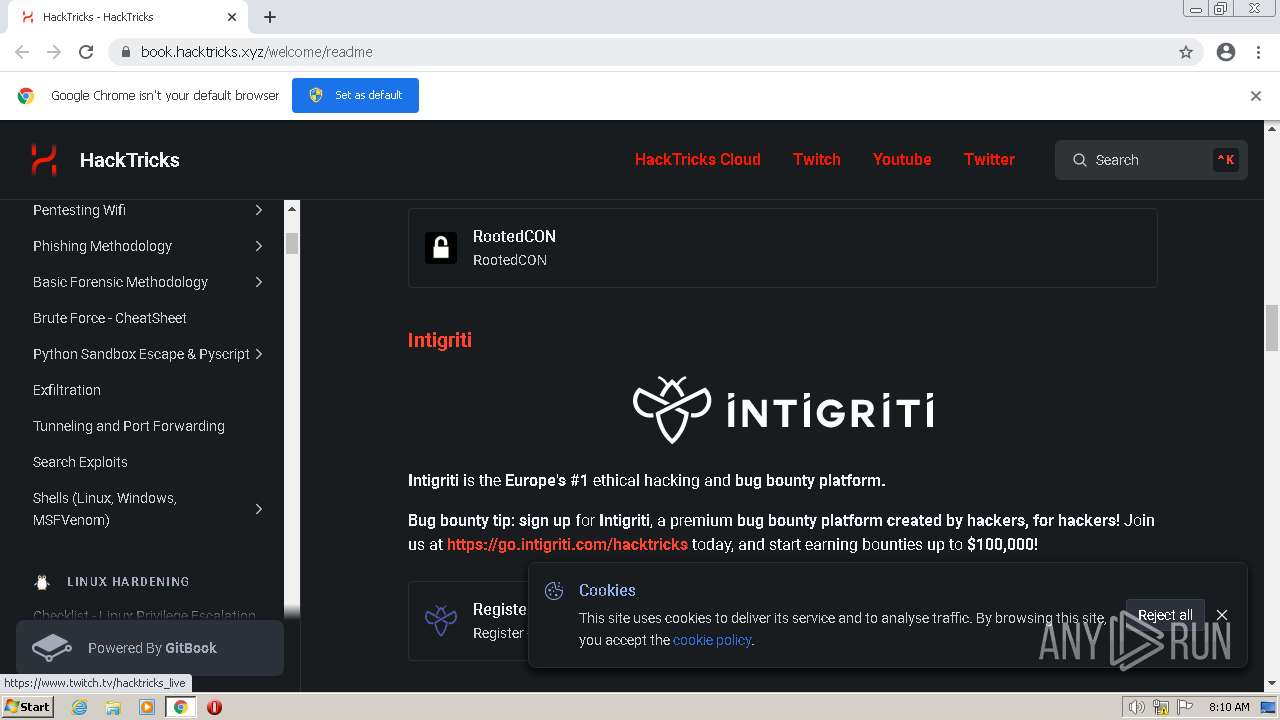Open Twitch nav link
Image resolution: width=1280 pixels, height=720 pixels.
click(817, 159)
